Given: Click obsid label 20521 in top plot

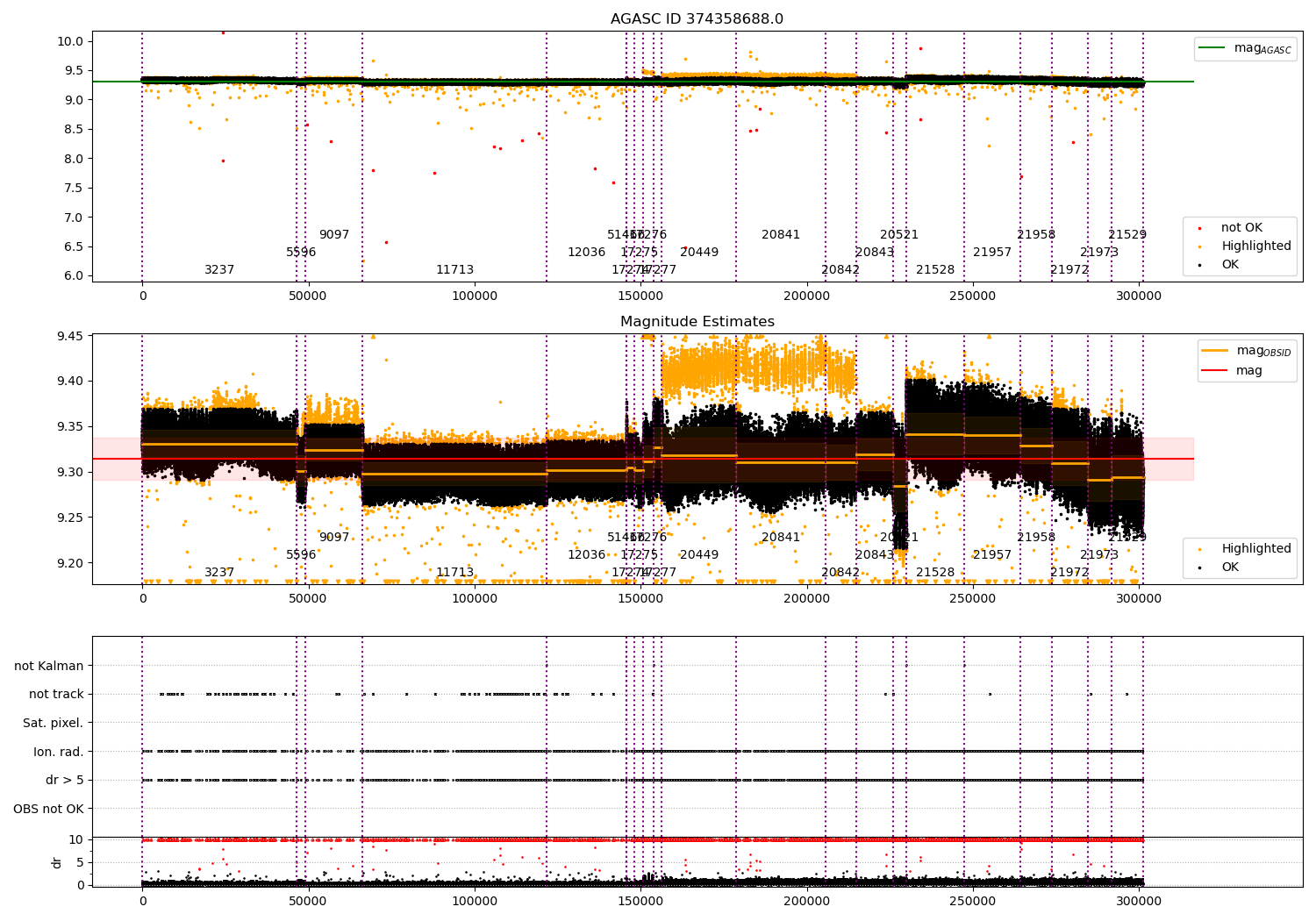Looking at the screenshot, I should pyautogui.click(x=899, y=235).
